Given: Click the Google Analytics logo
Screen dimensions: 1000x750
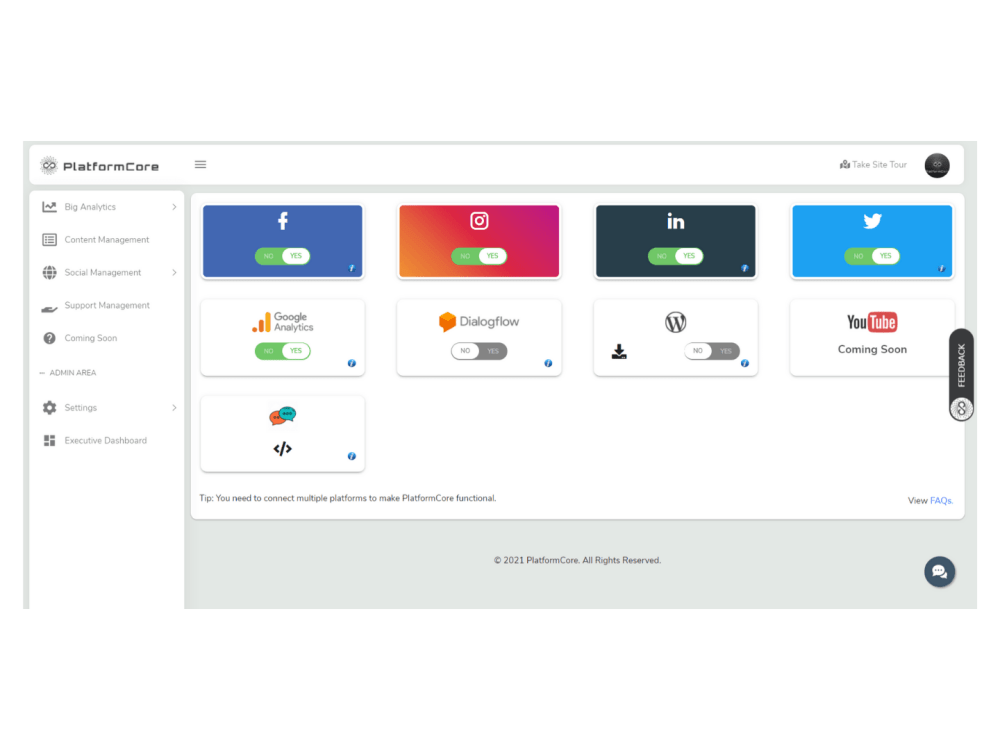Looking at the screenshot, I should point(283,322).
